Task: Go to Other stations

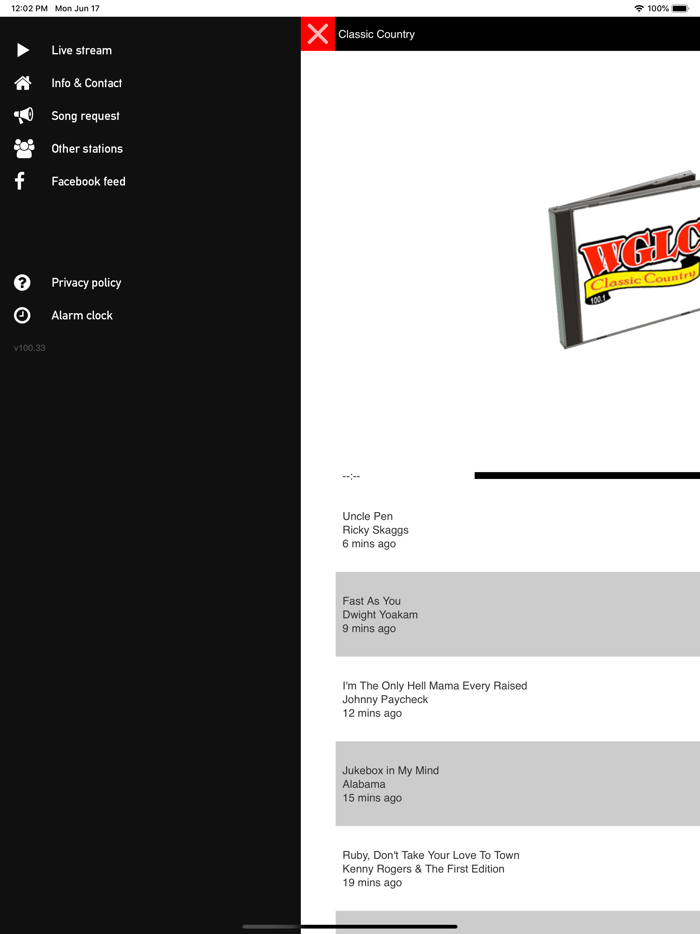Action: (87, 148)
